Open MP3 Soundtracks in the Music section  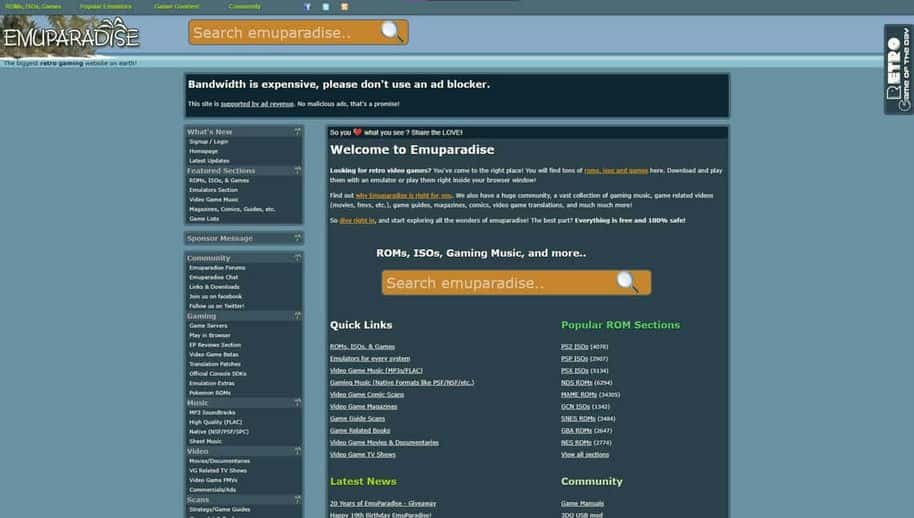click(212, 413)
